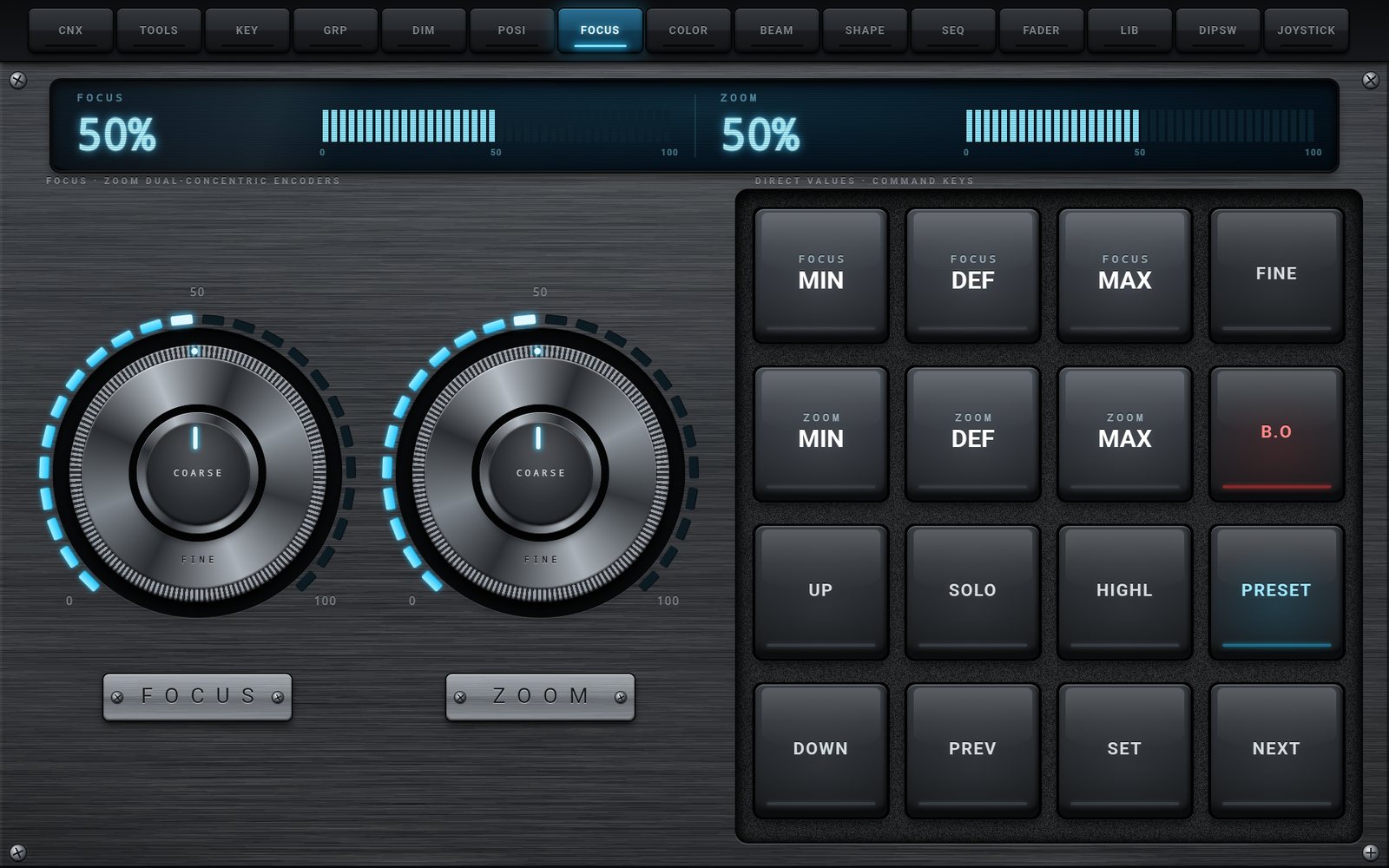Viewport: 1389px width, 868px height.
Task: Select the DIPSW tab
Action: (x=1218, y=30)
